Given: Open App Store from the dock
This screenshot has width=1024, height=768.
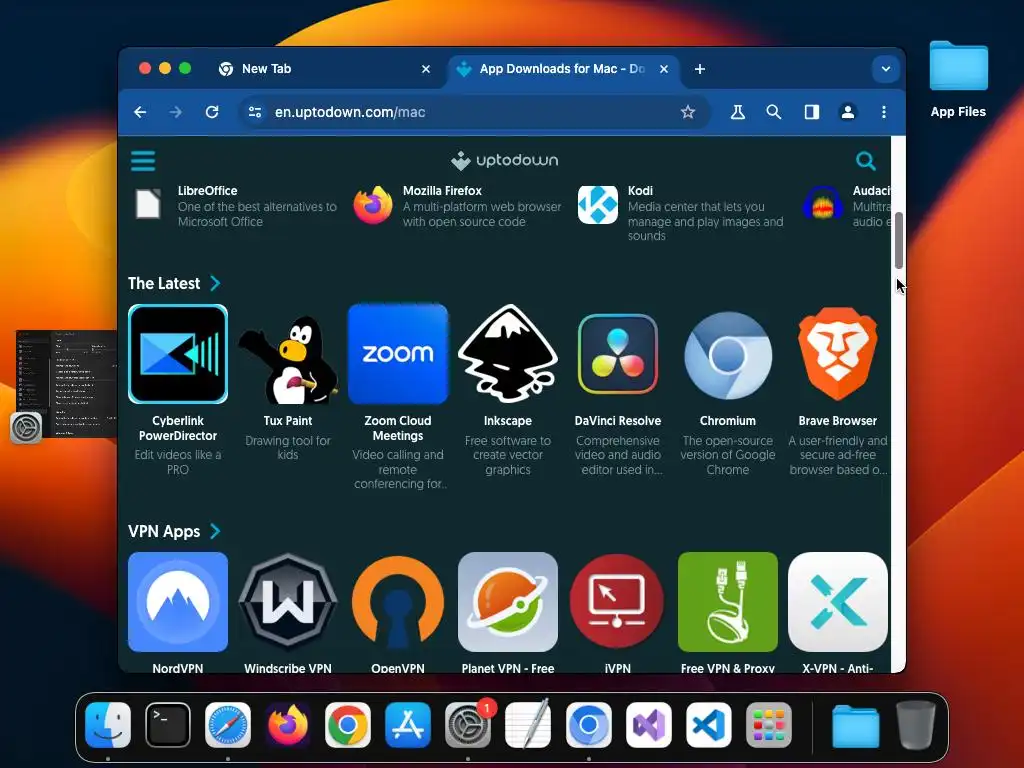Looking at the screenshot, I should (x=408, y=725).
